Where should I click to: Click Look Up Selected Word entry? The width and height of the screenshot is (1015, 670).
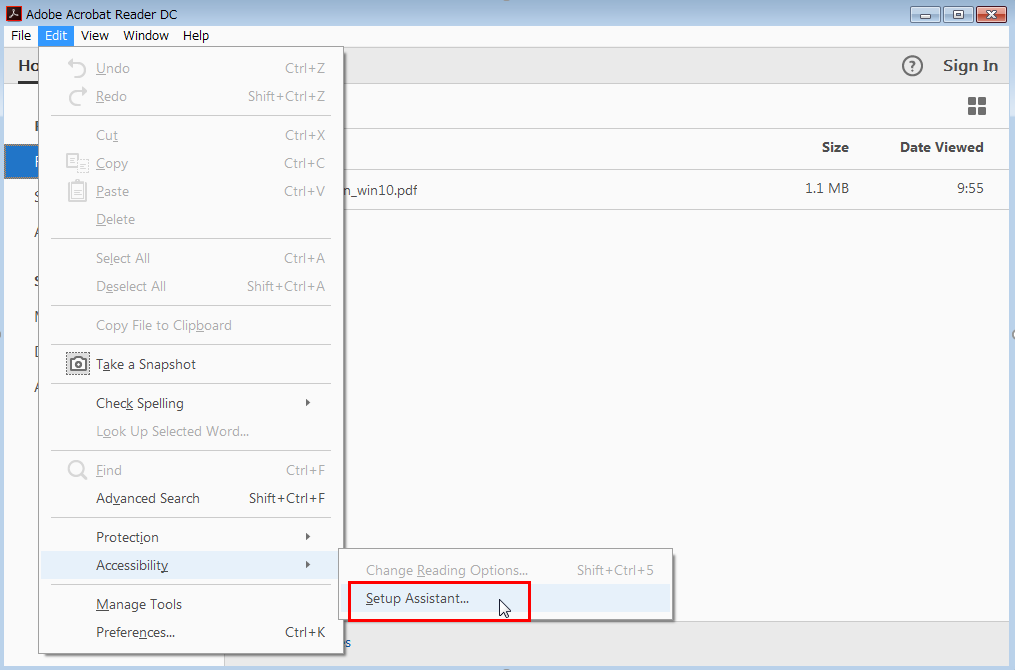pos(191,431)
